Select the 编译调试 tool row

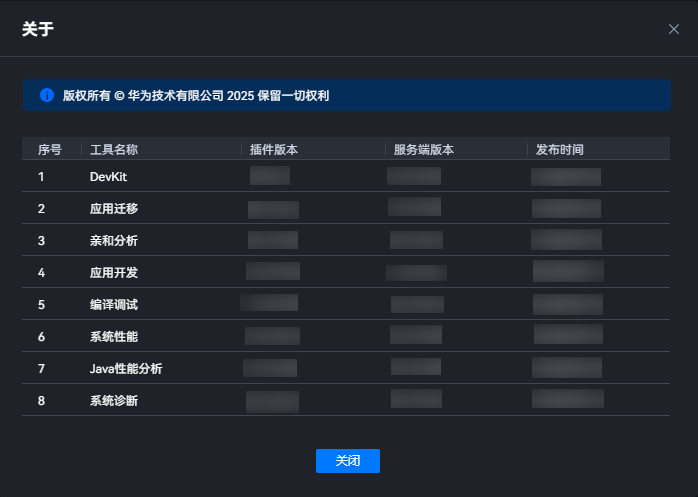click(x=346, y=304)
